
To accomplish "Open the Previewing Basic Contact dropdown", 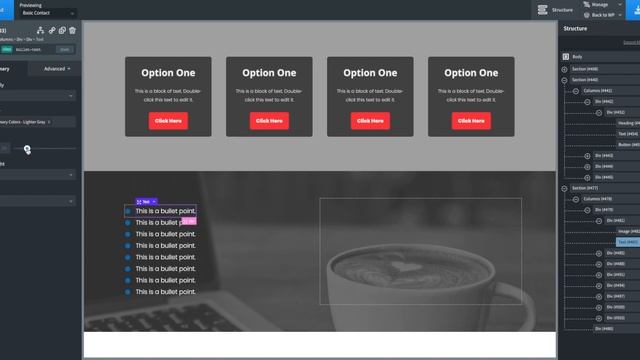I will pyautogui.click(x=48, y=13).
